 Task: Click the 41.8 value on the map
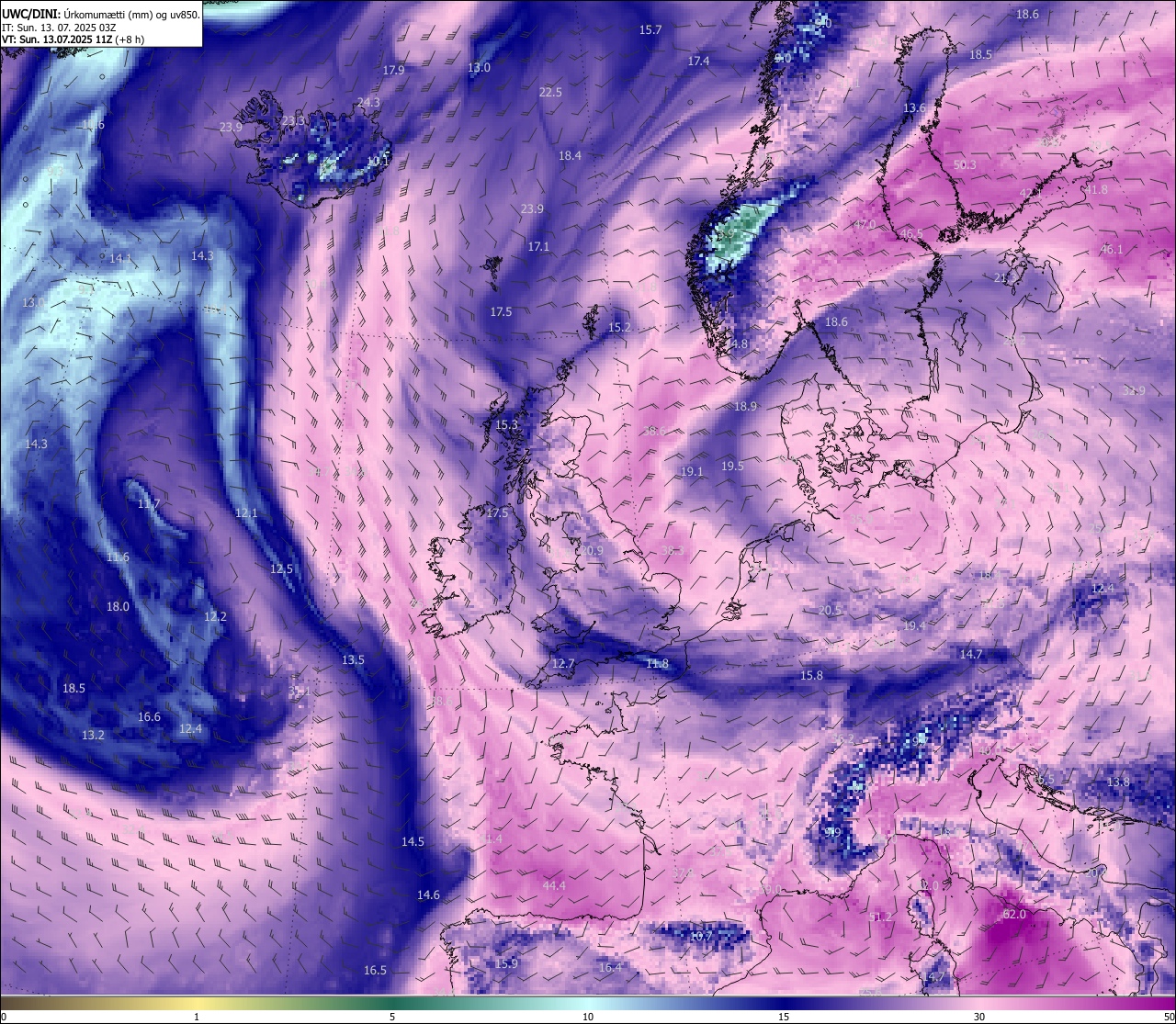click(x=1096, y=190)
